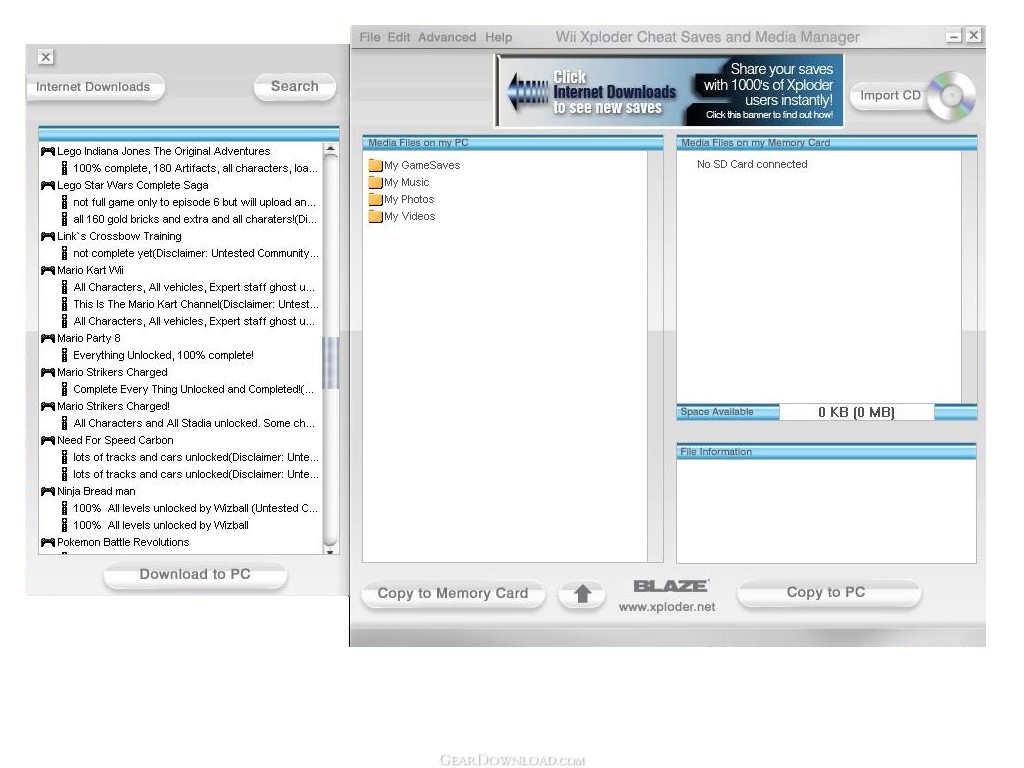The image size is (1024, 768).
Task: Click the Wii remote icon beside 'all 160 gold bricks'
Action: [64, 219]
